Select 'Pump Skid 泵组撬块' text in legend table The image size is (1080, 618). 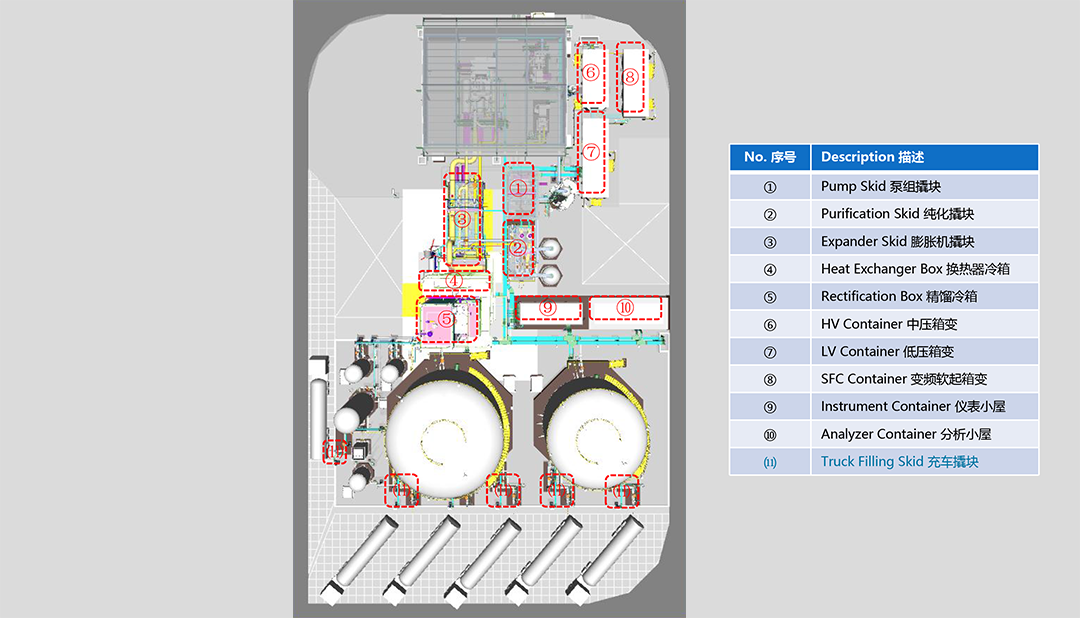[x=880, y=186]
